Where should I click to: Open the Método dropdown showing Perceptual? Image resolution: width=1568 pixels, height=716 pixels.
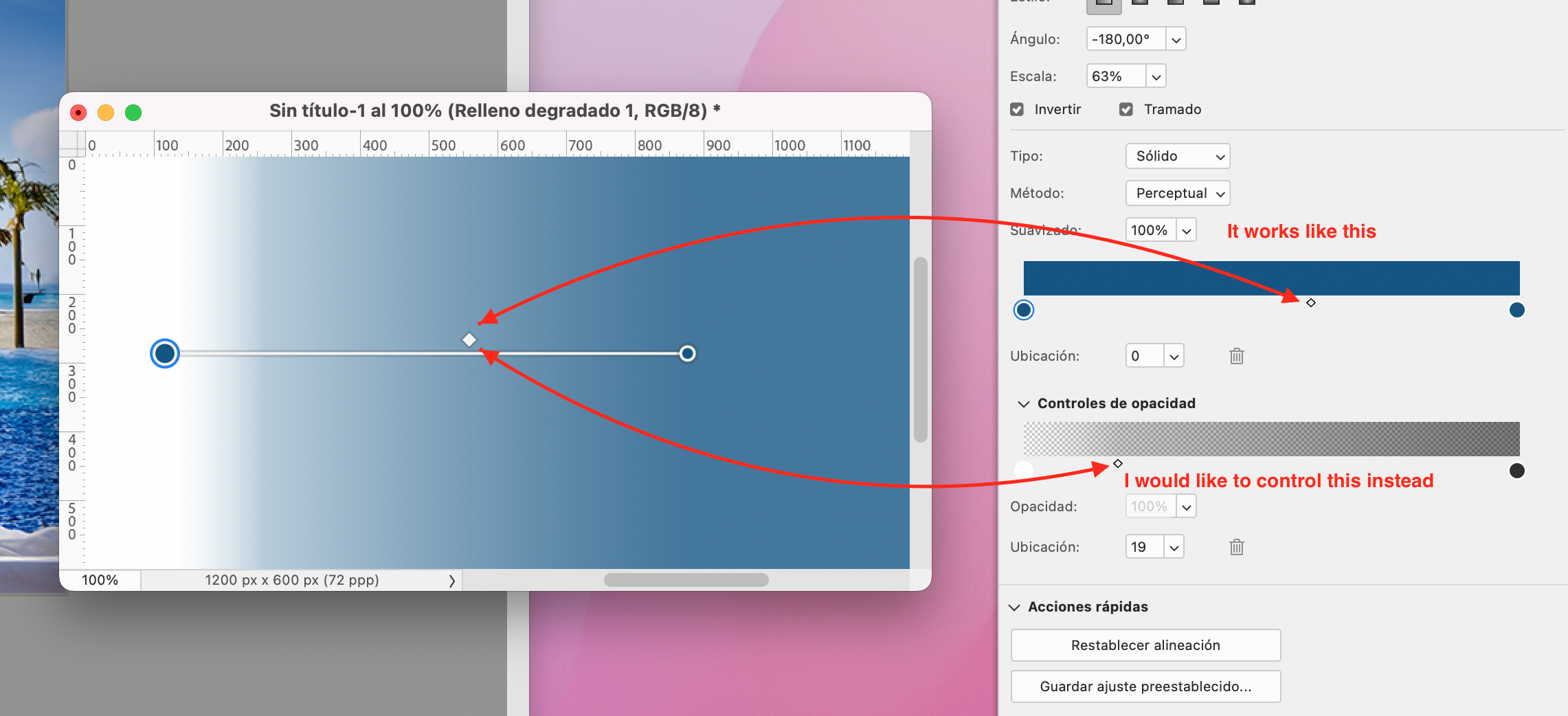click(x=1177, y=193)
